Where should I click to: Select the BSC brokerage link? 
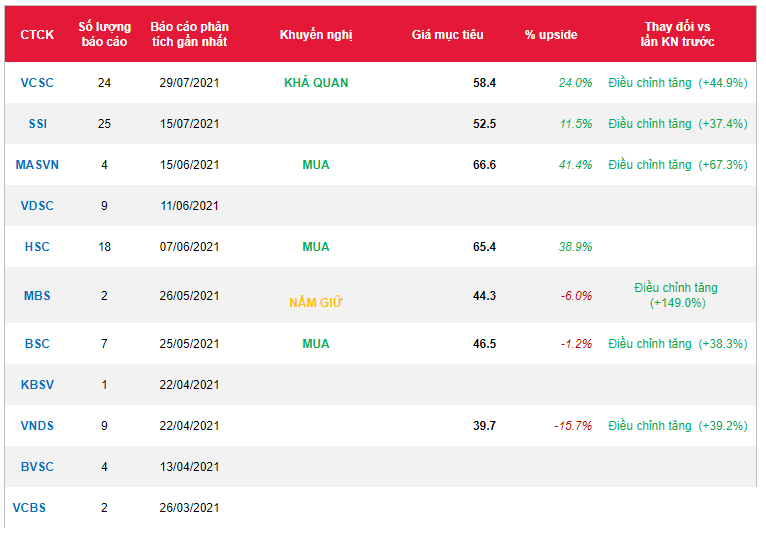[37, 344]
